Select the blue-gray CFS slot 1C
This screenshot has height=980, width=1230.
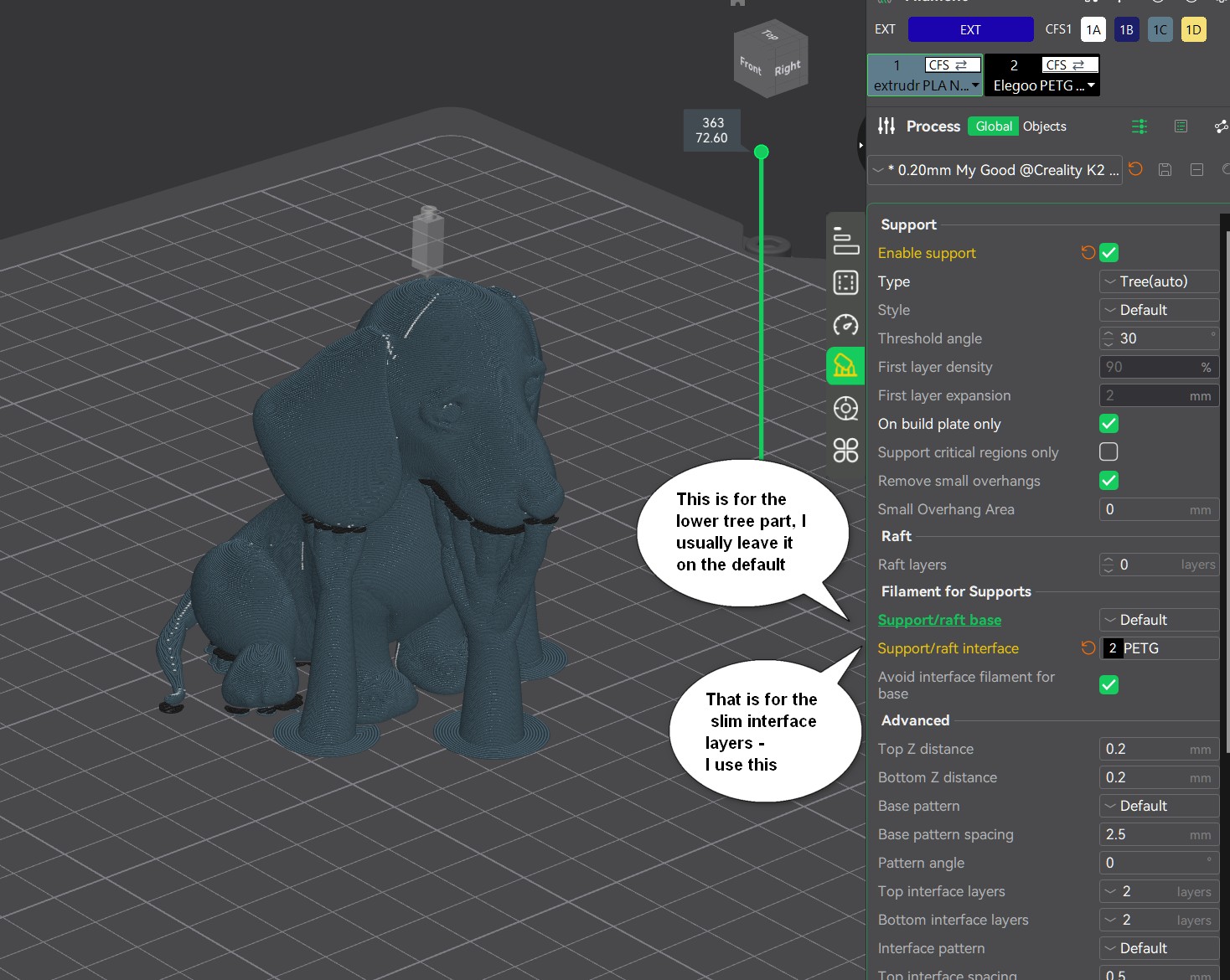click(1160, 29)
